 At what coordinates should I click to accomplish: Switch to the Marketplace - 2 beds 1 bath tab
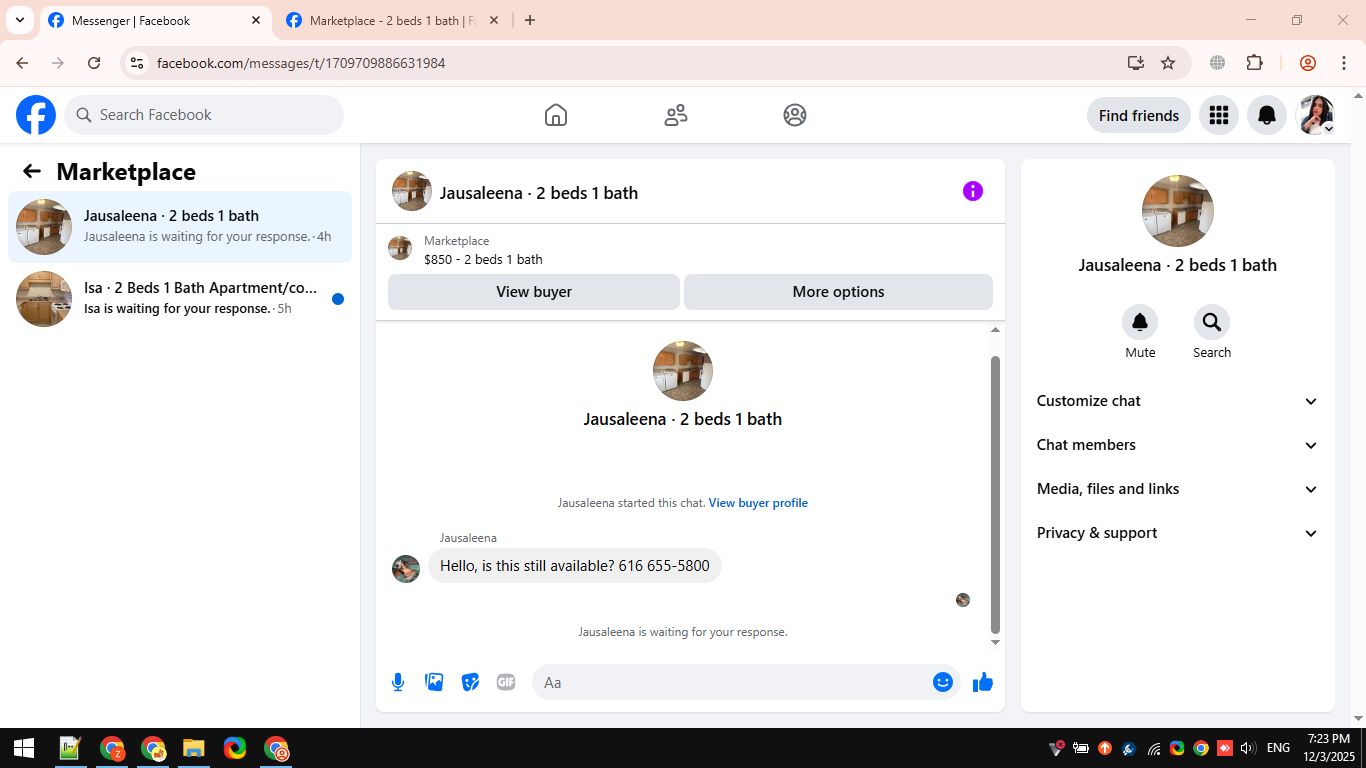point(393,21)
